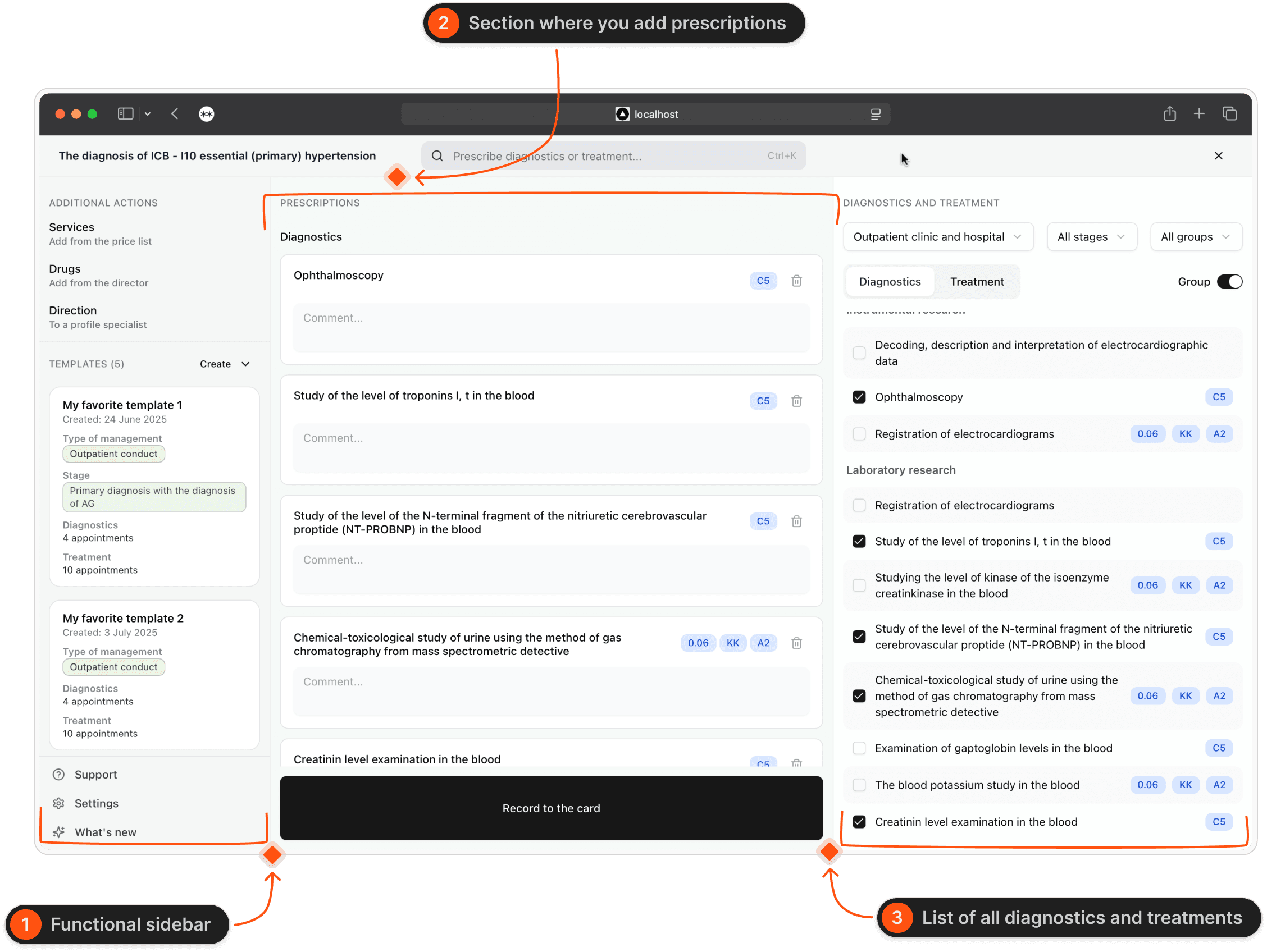Trash the NT-PROBNP study prescription

pyautogui.click(x=796, y=521)
